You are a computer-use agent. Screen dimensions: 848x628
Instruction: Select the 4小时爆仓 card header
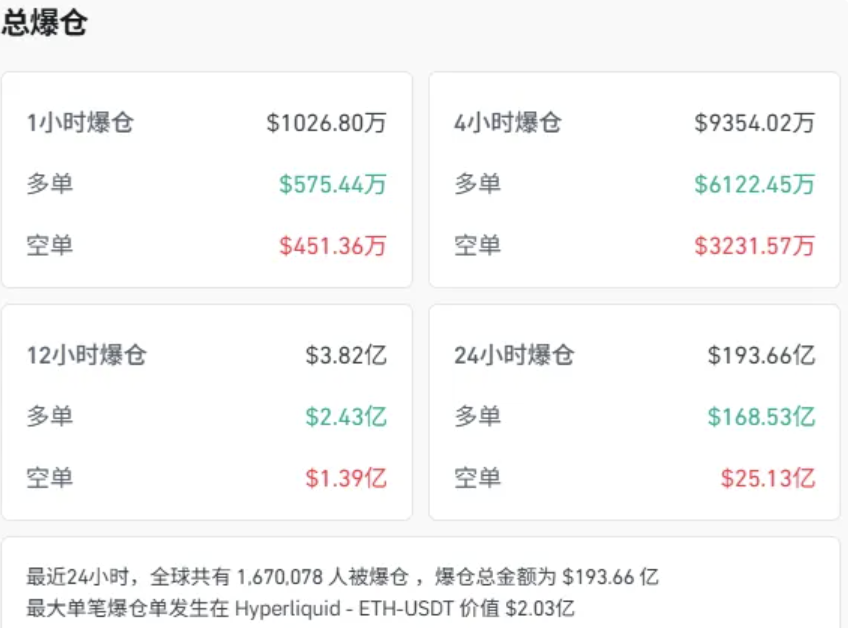pos(508,124)
